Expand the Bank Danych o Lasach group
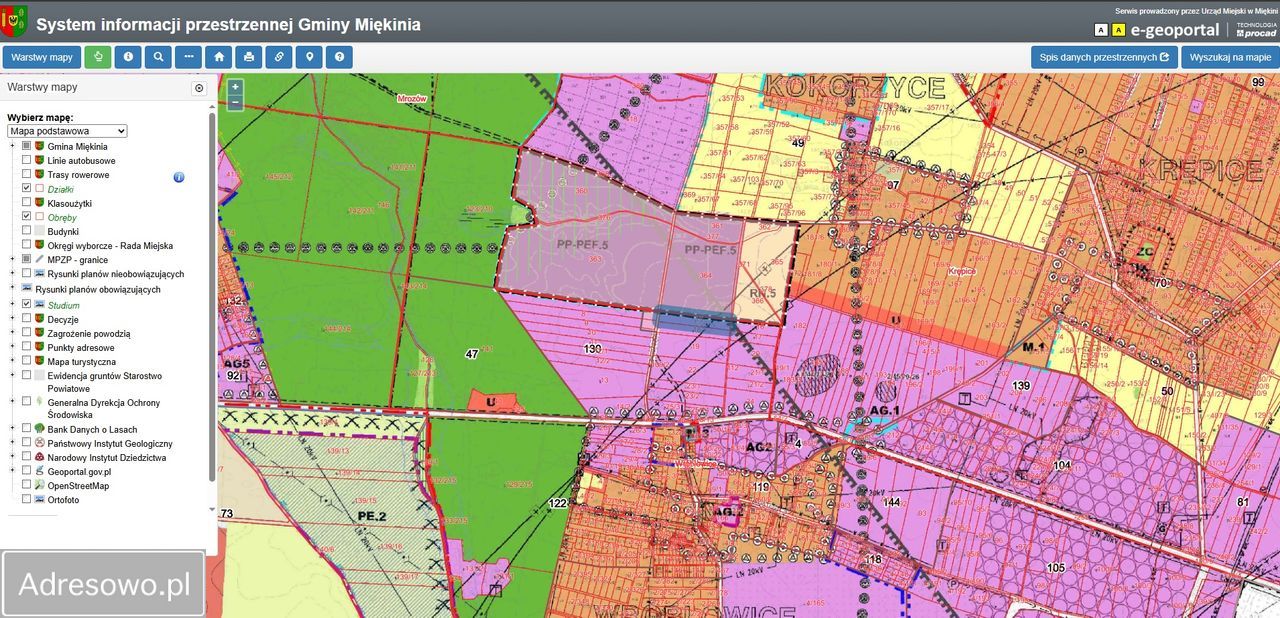Image resolution: width=1280 pixels, height=618 pixels. click(12, 429)
